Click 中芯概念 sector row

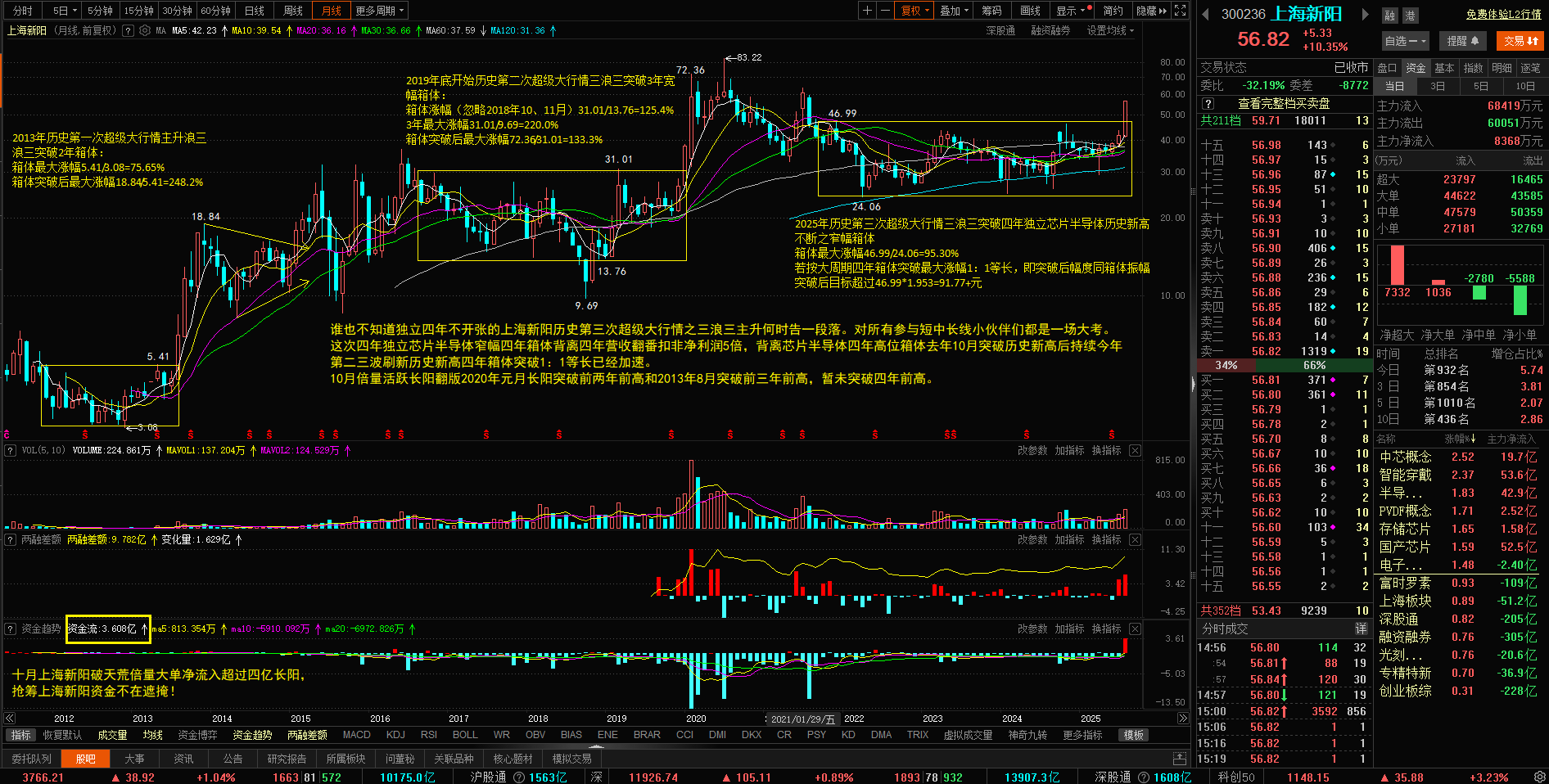1458,457
